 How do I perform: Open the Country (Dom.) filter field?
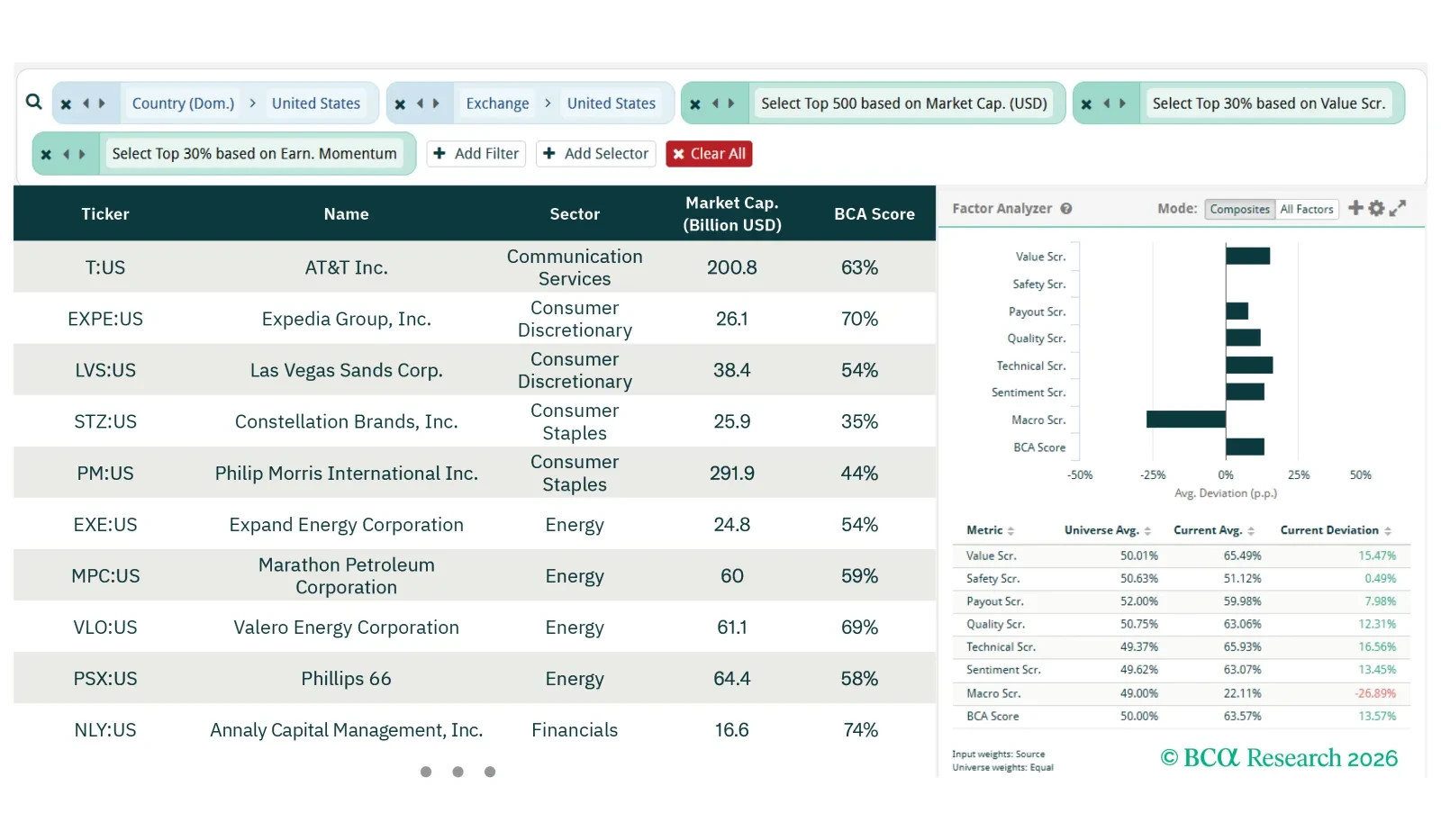click(x=183, y=104)
